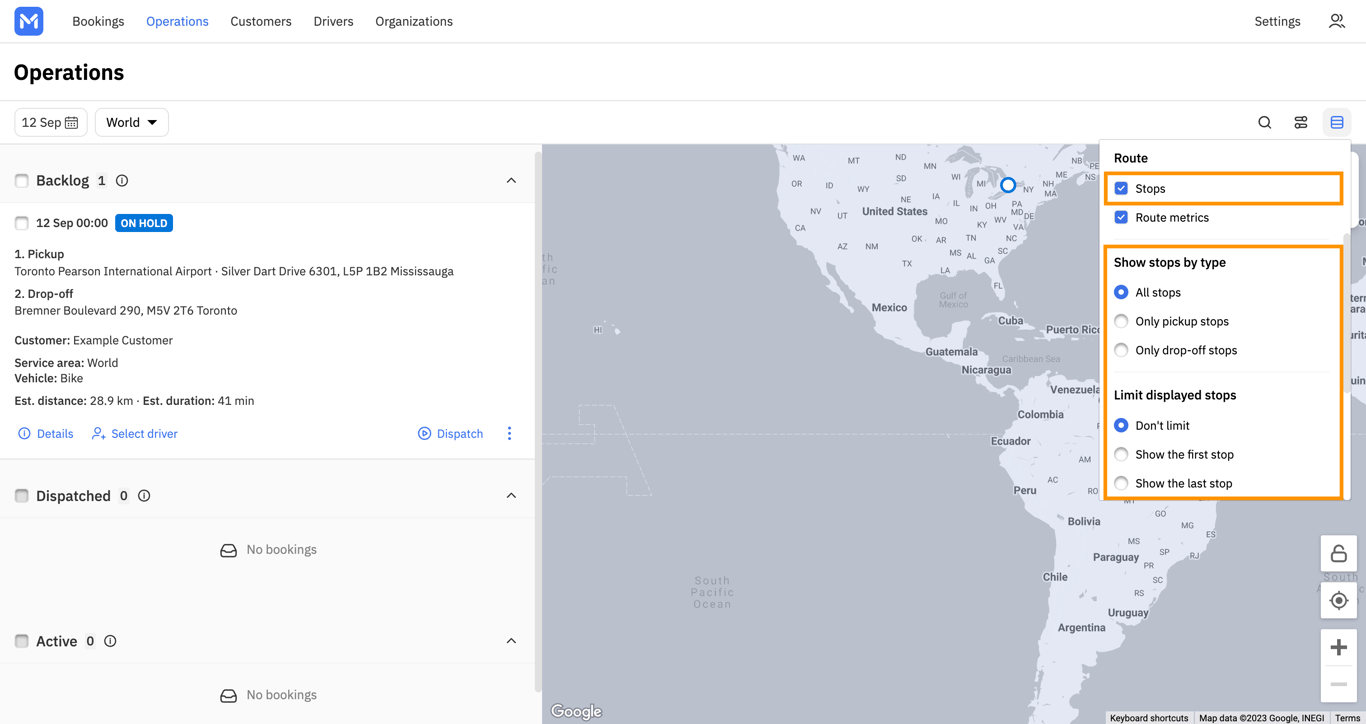Open the World service area dropdown

click(132, 122)
